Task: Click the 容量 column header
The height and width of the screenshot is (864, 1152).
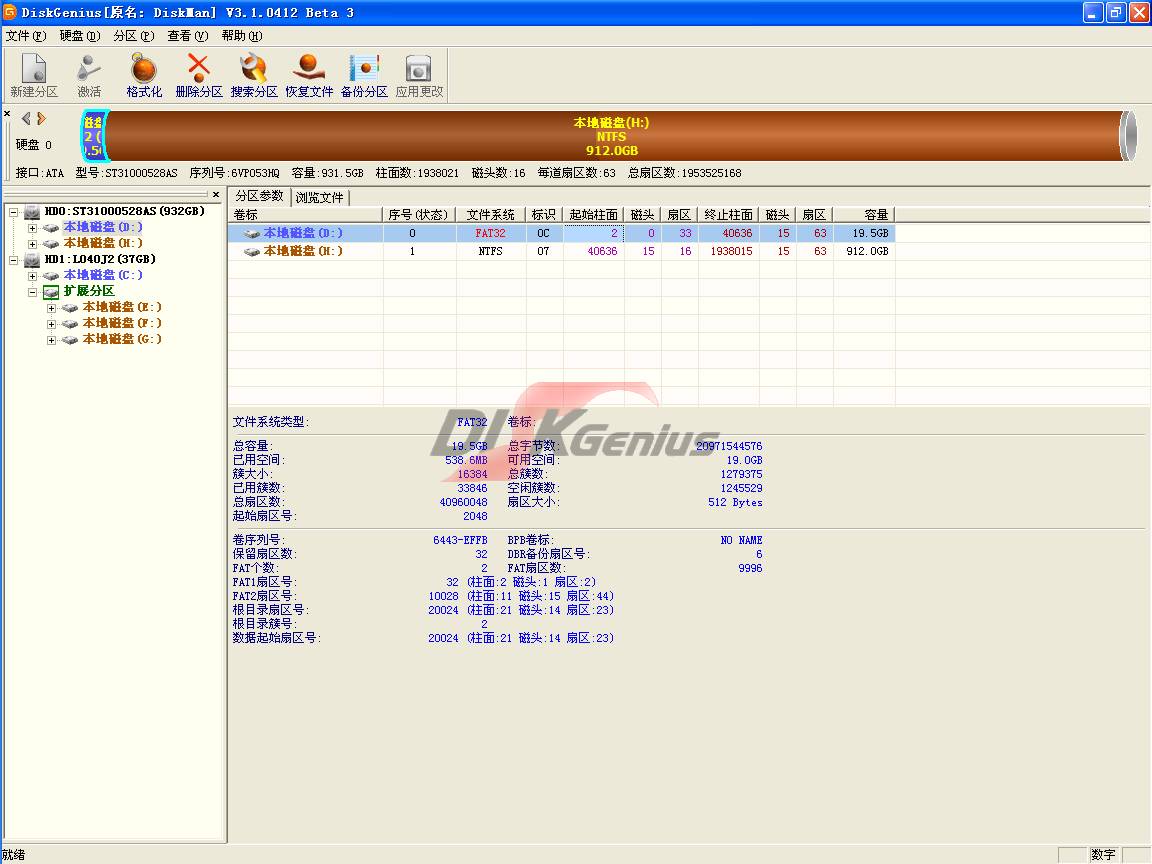Action: 864,215
